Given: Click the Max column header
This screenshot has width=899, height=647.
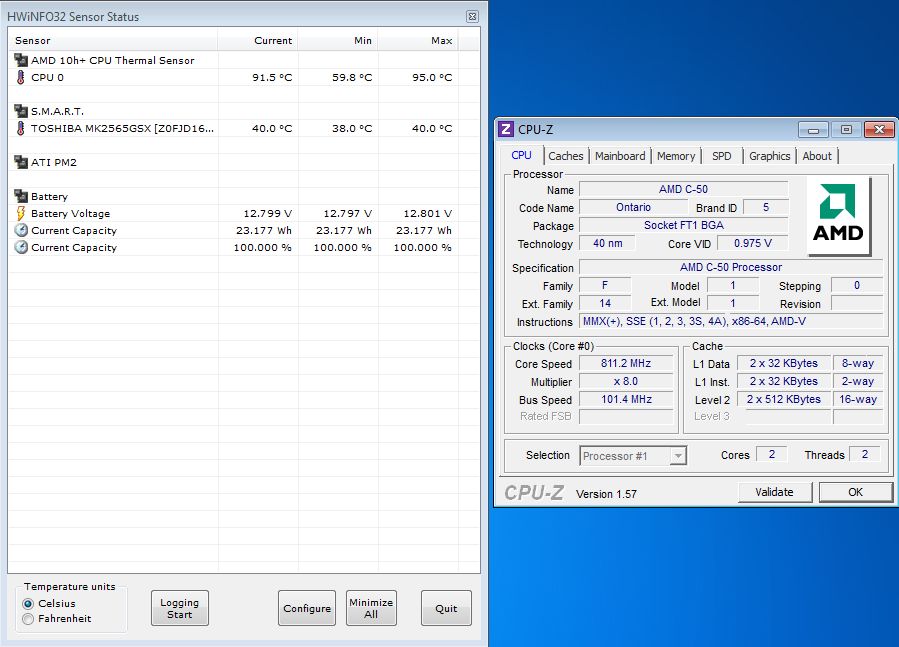Looking at the screenshot, I should (418, 41).
